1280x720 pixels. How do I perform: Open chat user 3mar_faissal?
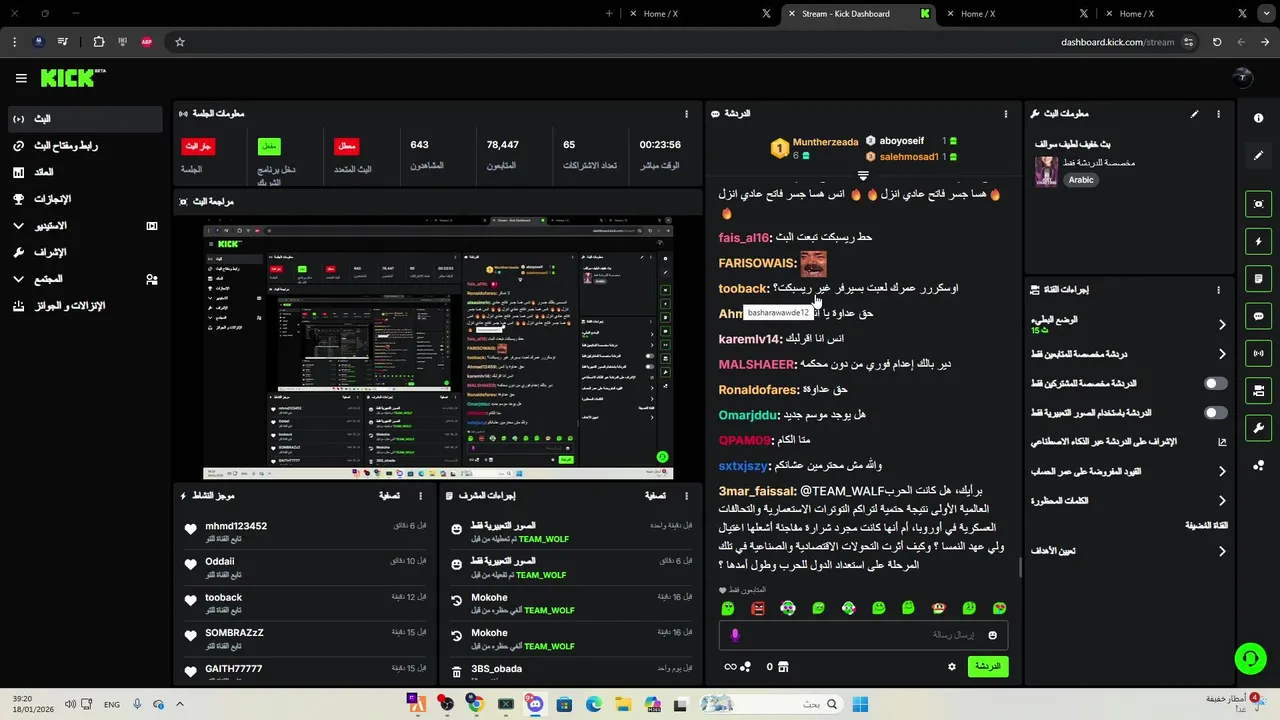point(758,491)
